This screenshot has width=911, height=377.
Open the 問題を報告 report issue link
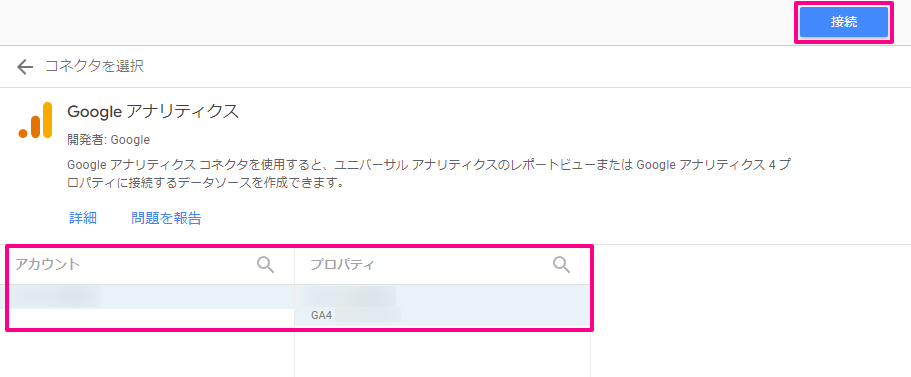pos(166,218)
